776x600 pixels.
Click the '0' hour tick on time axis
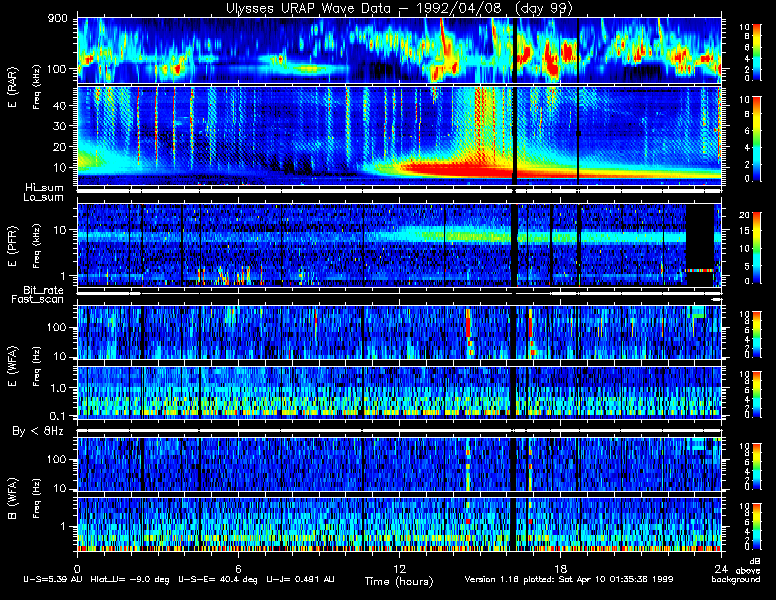(77, 568)
